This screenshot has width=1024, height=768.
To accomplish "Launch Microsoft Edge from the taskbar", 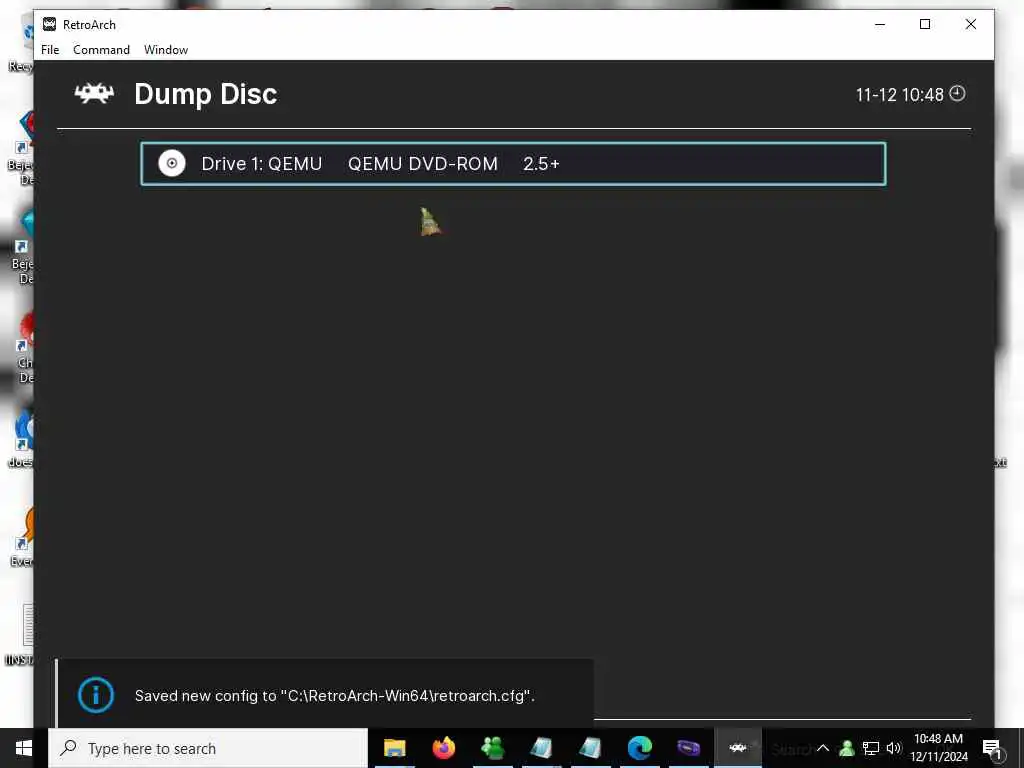I will click(x=639, y=748).
